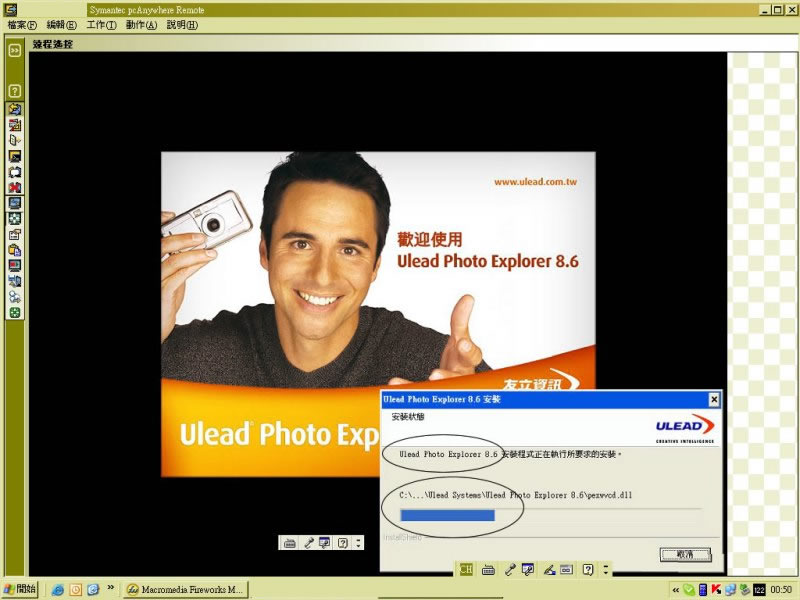The width and height of the screenshot is (800, 600).
Task: Click the properties card icon in left toolbar
Action: click(x=14, y=235)
